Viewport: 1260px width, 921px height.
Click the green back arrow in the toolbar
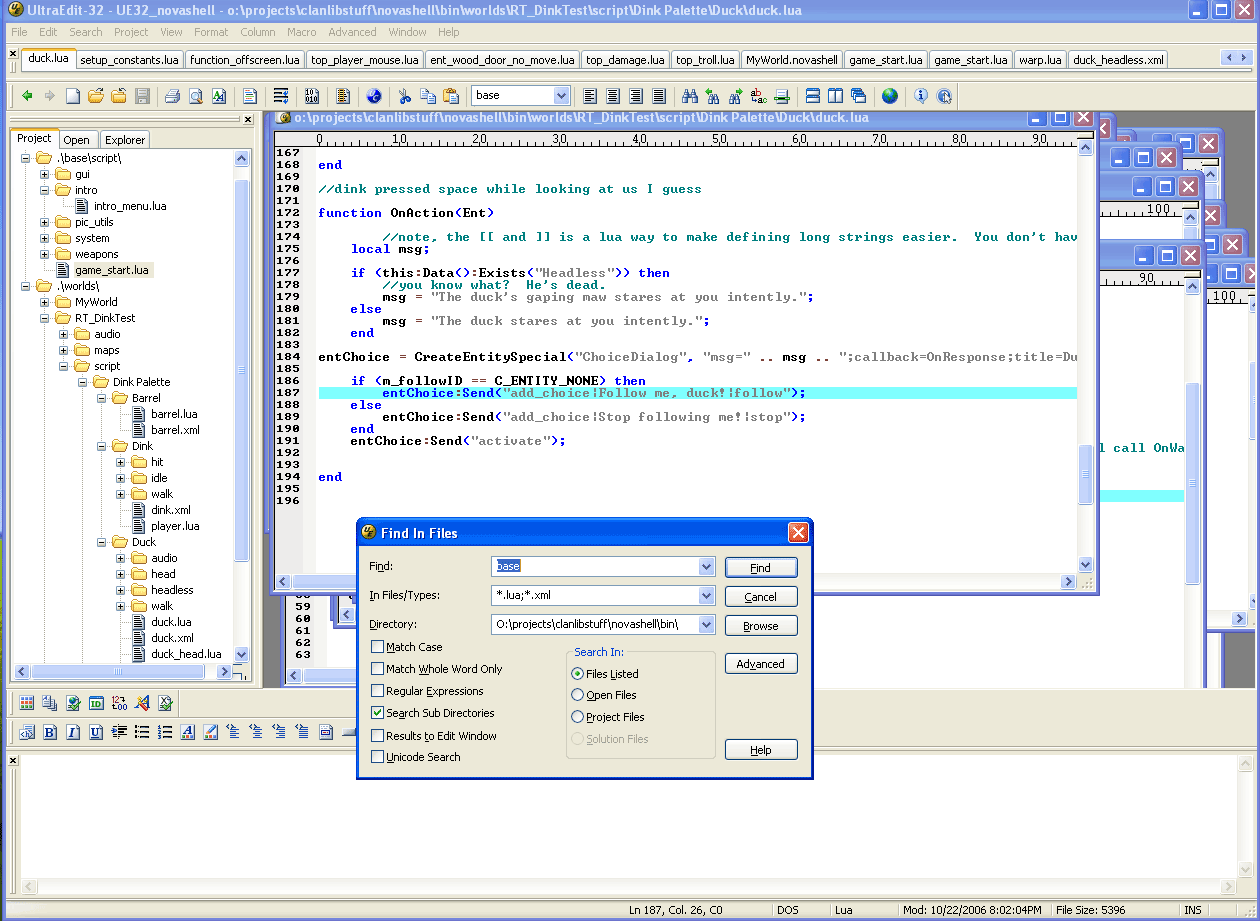point(27,96)
